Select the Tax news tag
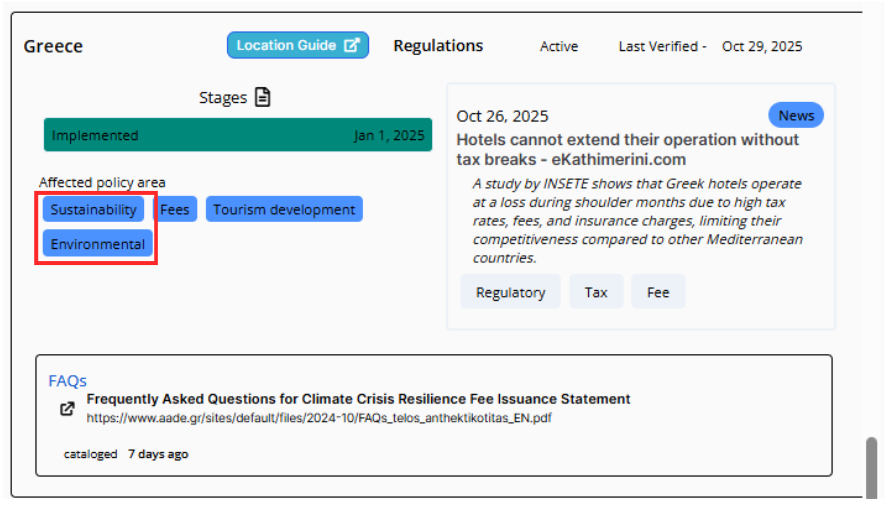Viewport: 889px width, 513px height. pos(596,292)
